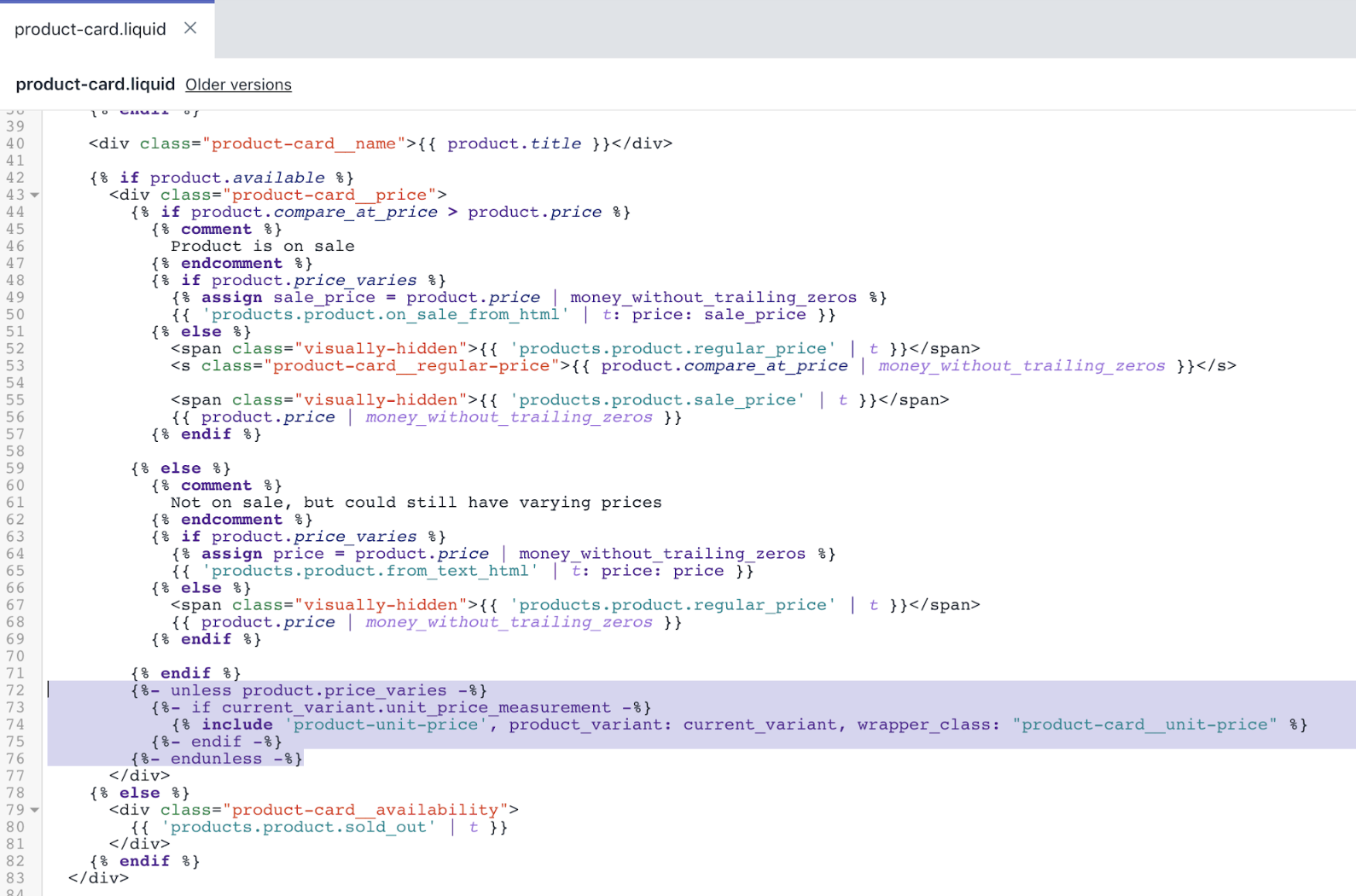Click the 'product-unit-price' snippet name
This screenshot has width=1356, height=896.
coord(385,724)
